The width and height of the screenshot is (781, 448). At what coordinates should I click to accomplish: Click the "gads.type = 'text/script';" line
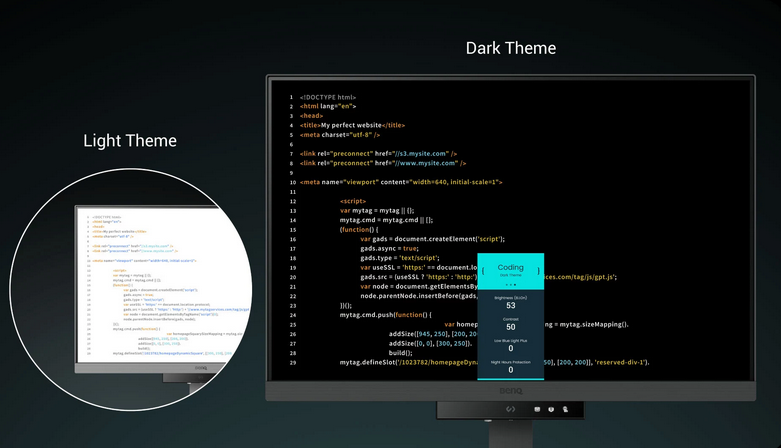(400, 258)
